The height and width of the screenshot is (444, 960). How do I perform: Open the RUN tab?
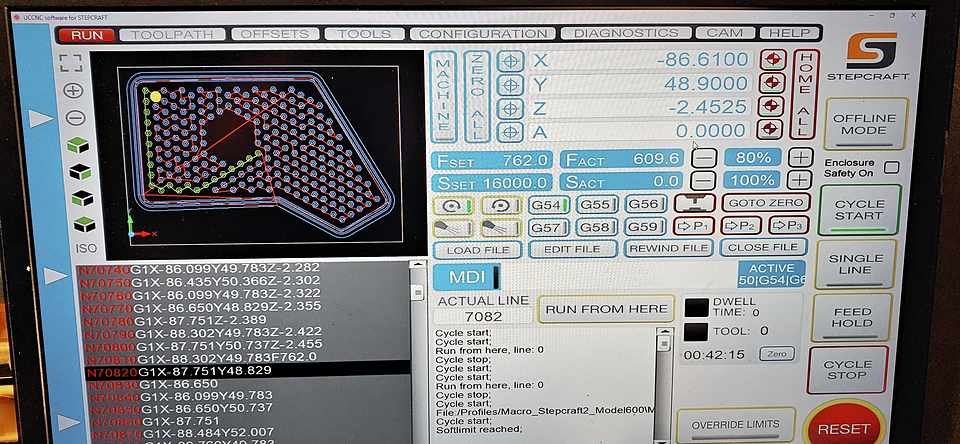point(86,35)
